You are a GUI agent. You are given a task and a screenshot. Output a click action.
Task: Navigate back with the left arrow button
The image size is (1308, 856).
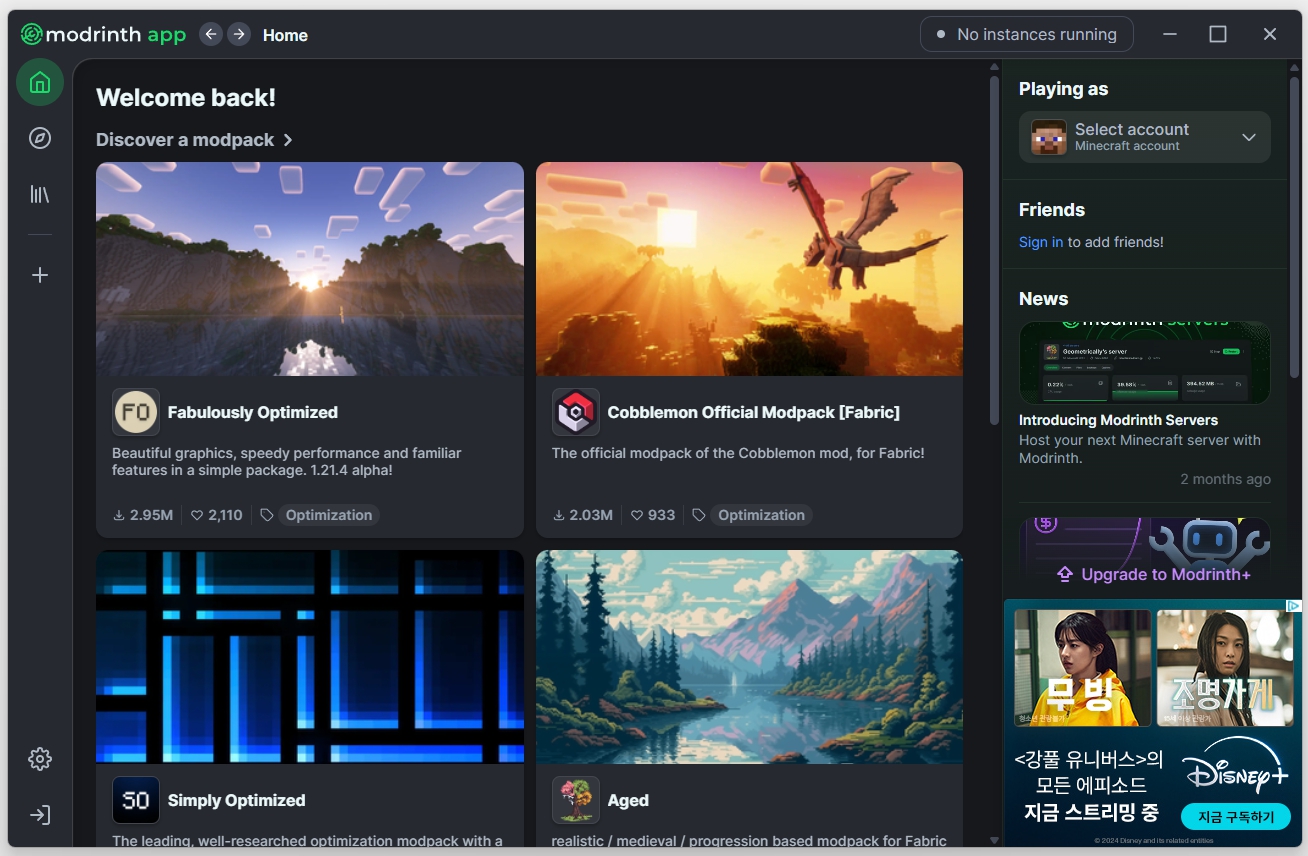click(x=210, y=34)
